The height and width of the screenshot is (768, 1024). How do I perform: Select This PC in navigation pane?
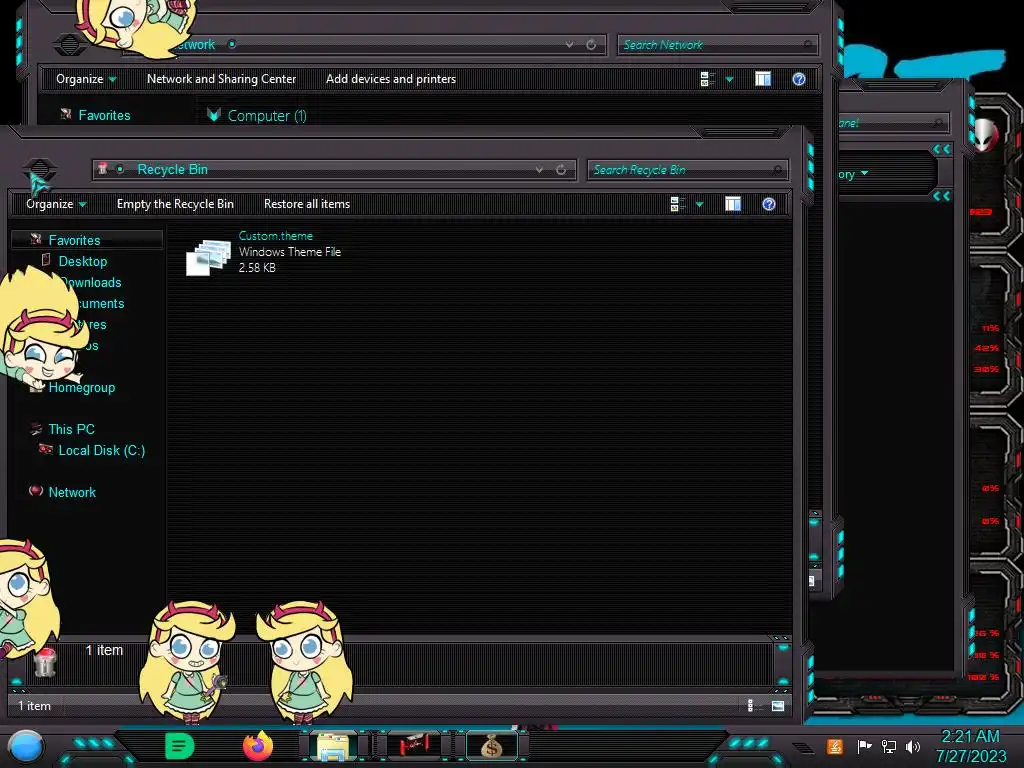pos(72,429)
